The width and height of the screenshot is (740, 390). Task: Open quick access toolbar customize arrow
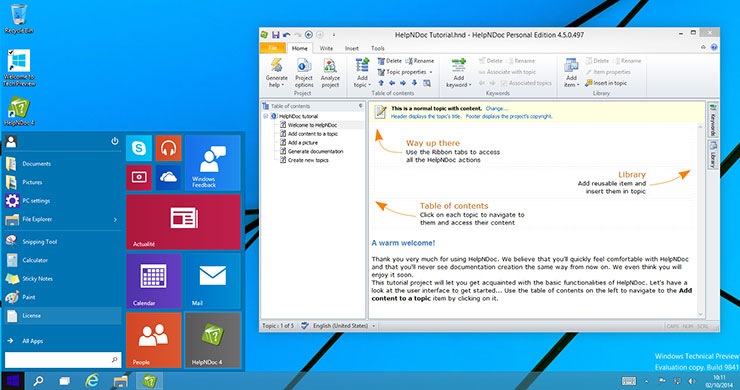(334, 35)
